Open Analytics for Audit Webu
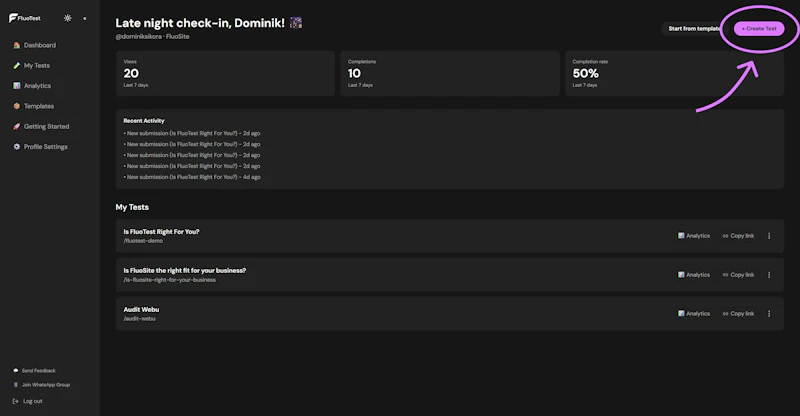 (694, 313)
